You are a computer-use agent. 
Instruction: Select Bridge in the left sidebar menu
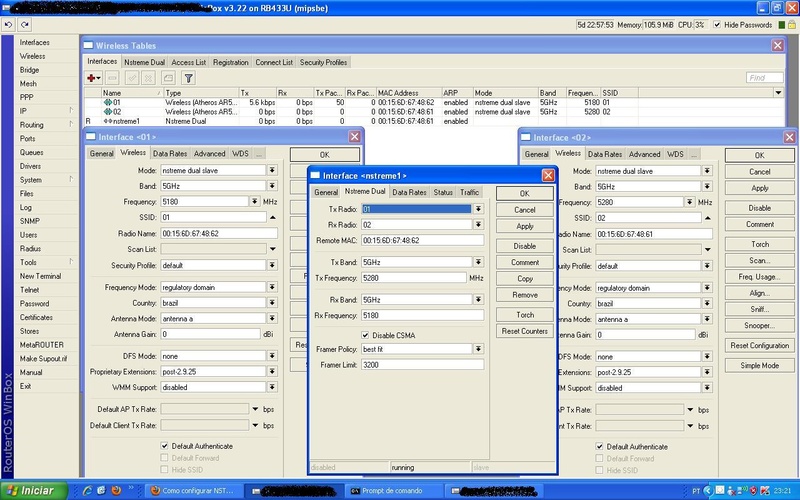coord(29,70)
